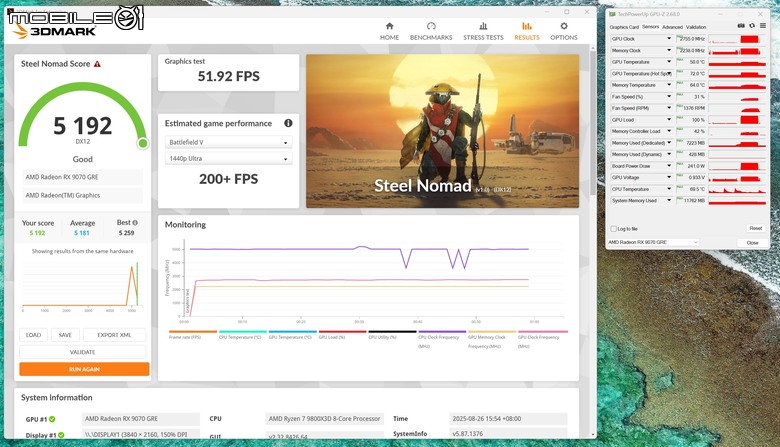This screenshot has height=447, width=780.
Task: Click Graphics test 51.92 FPS value
Action: point(228,77)
